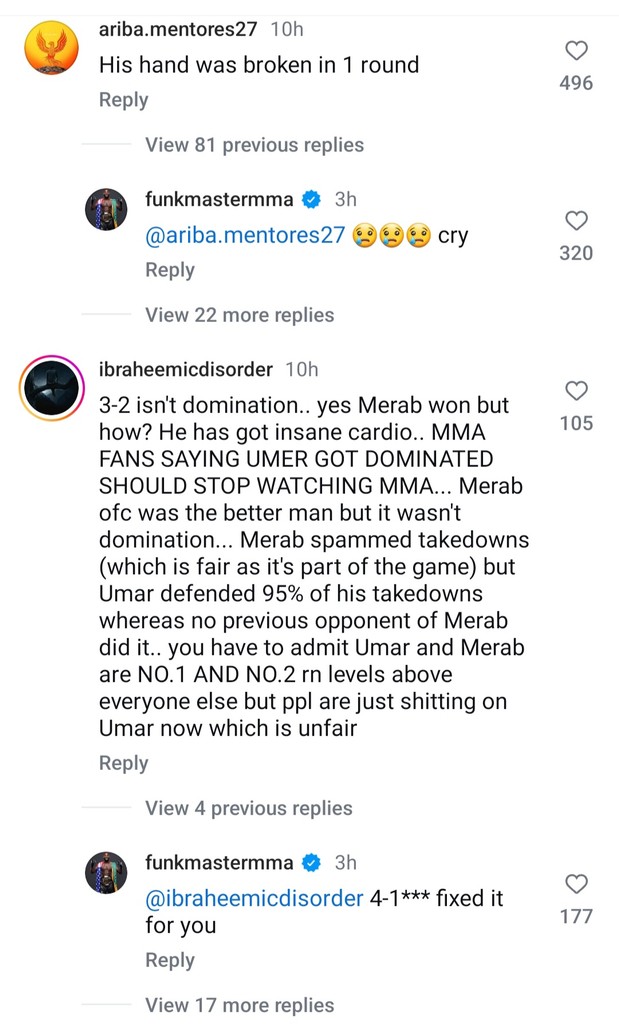Image resolution: width=619 pixels, height=1024 pixels.
Task: Expand 'View 4 previous replies'
Action: pos(248,808)
